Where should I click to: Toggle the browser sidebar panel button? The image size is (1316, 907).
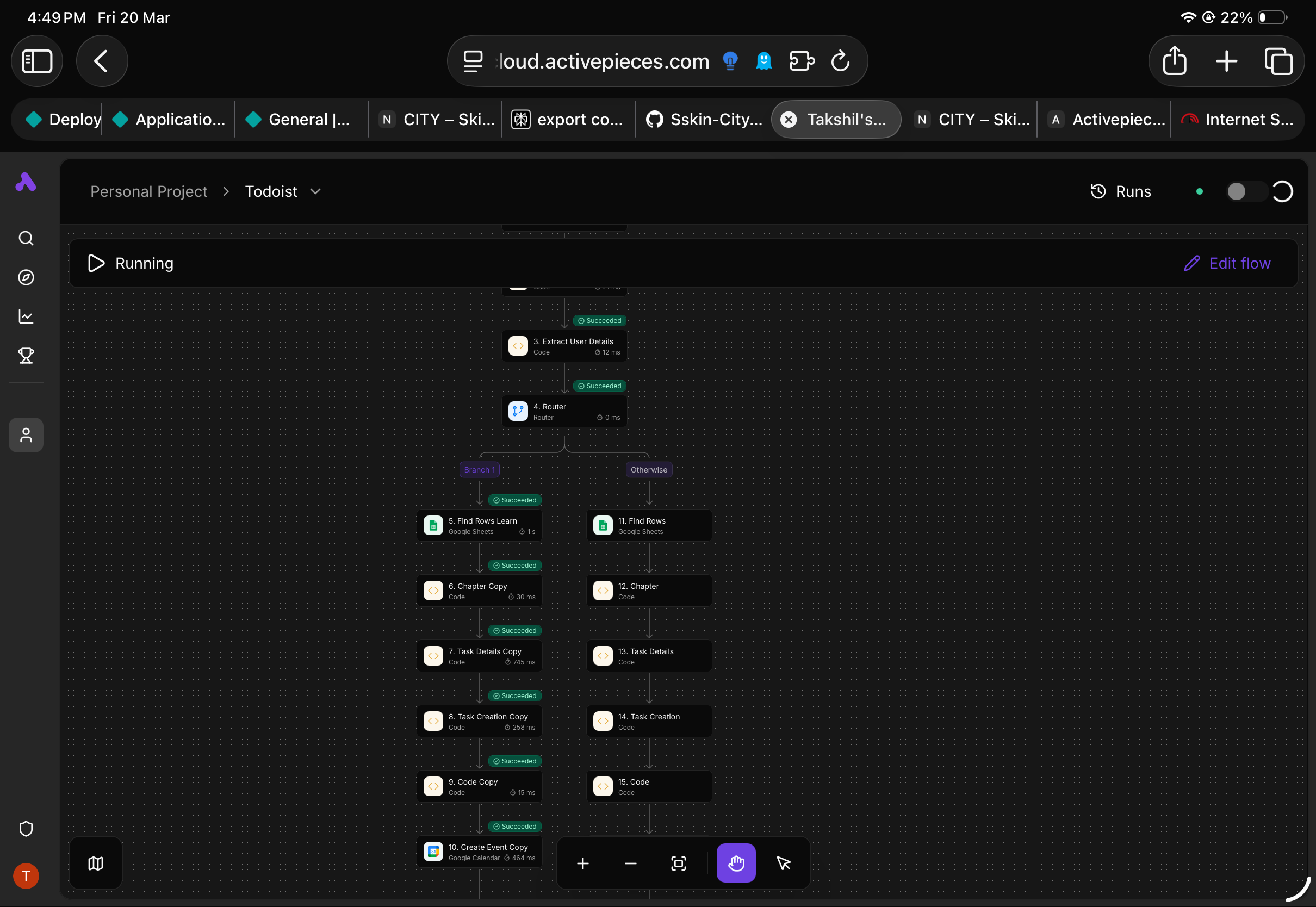(x=37, y=61)
